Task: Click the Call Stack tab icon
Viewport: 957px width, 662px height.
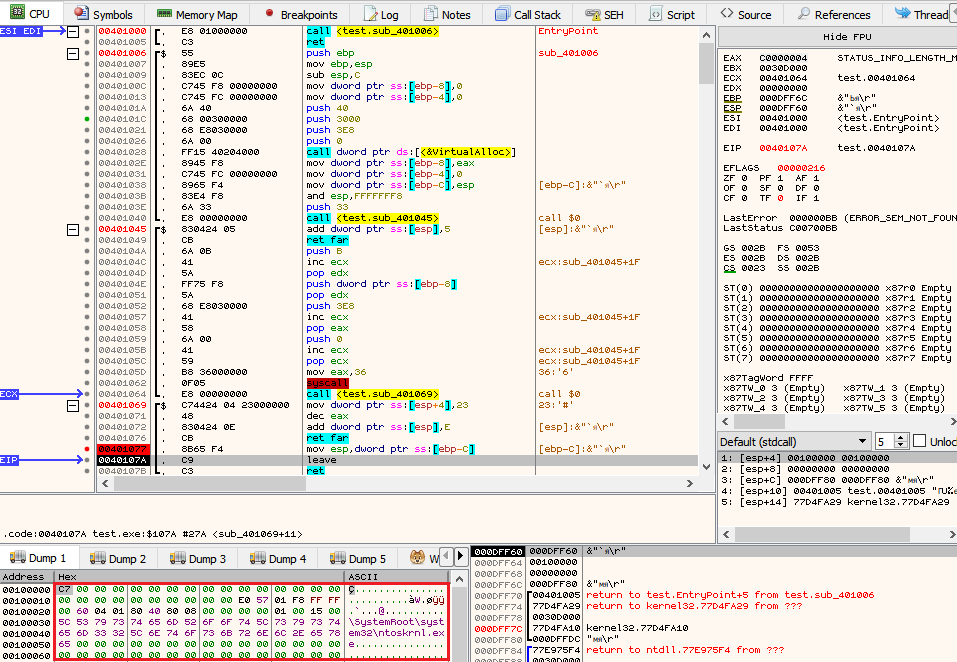Action: tap(500, 14)
